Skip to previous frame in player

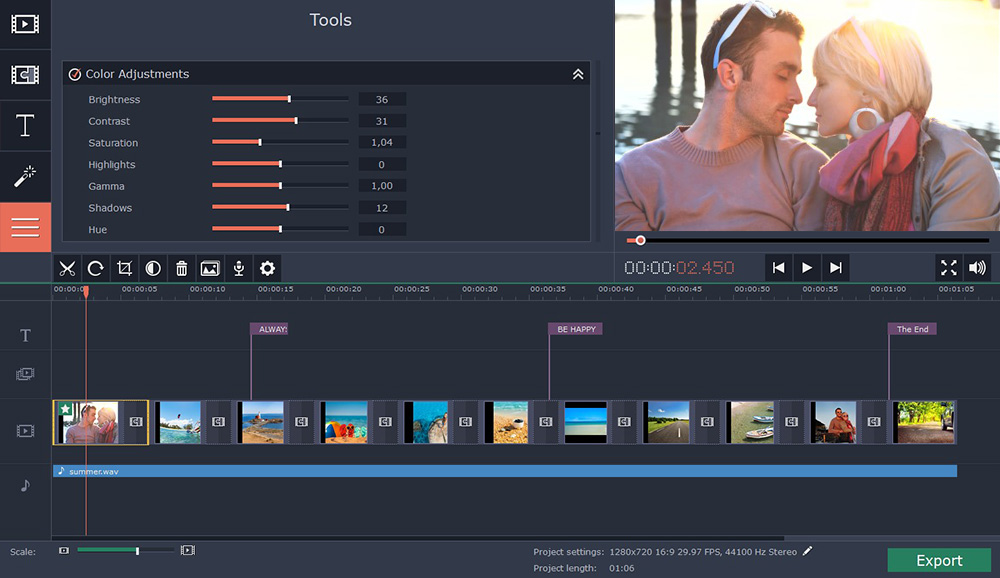(x=779, y=268)
